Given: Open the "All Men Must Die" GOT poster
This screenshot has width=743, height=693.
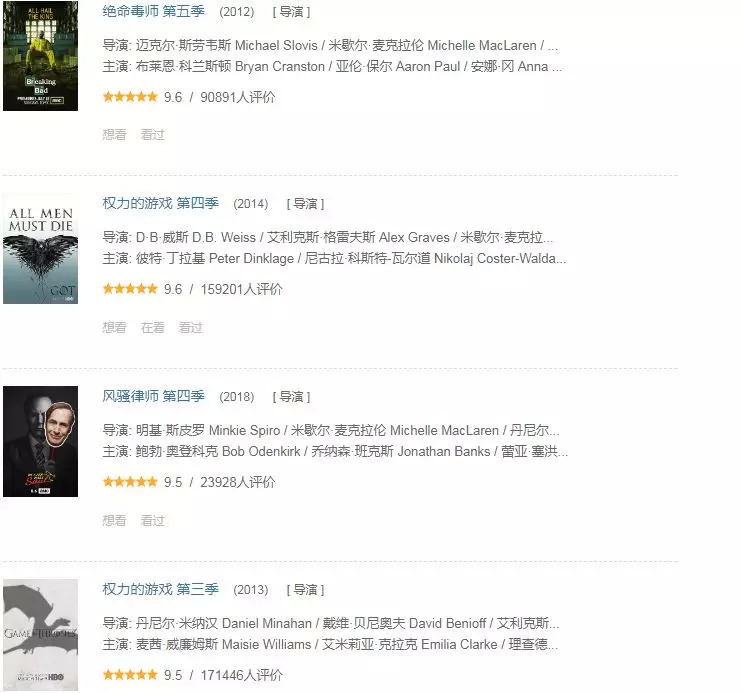Looking at the screenshot, I should [x=40, y=248].
